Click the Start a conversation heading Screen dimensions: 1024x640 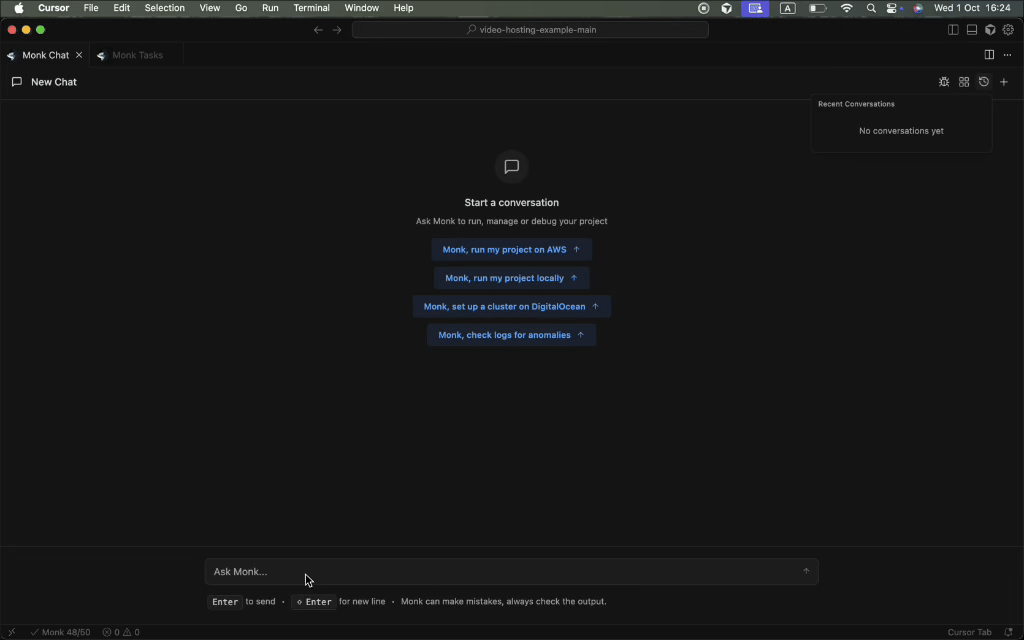click(x=511, y=202)
